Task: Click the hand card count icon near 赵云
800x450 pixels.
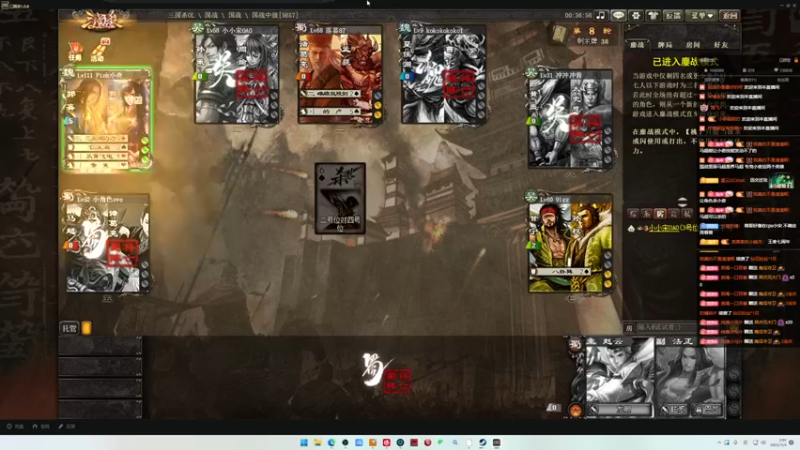Action: pyautogui.click(x=554, y=407)
